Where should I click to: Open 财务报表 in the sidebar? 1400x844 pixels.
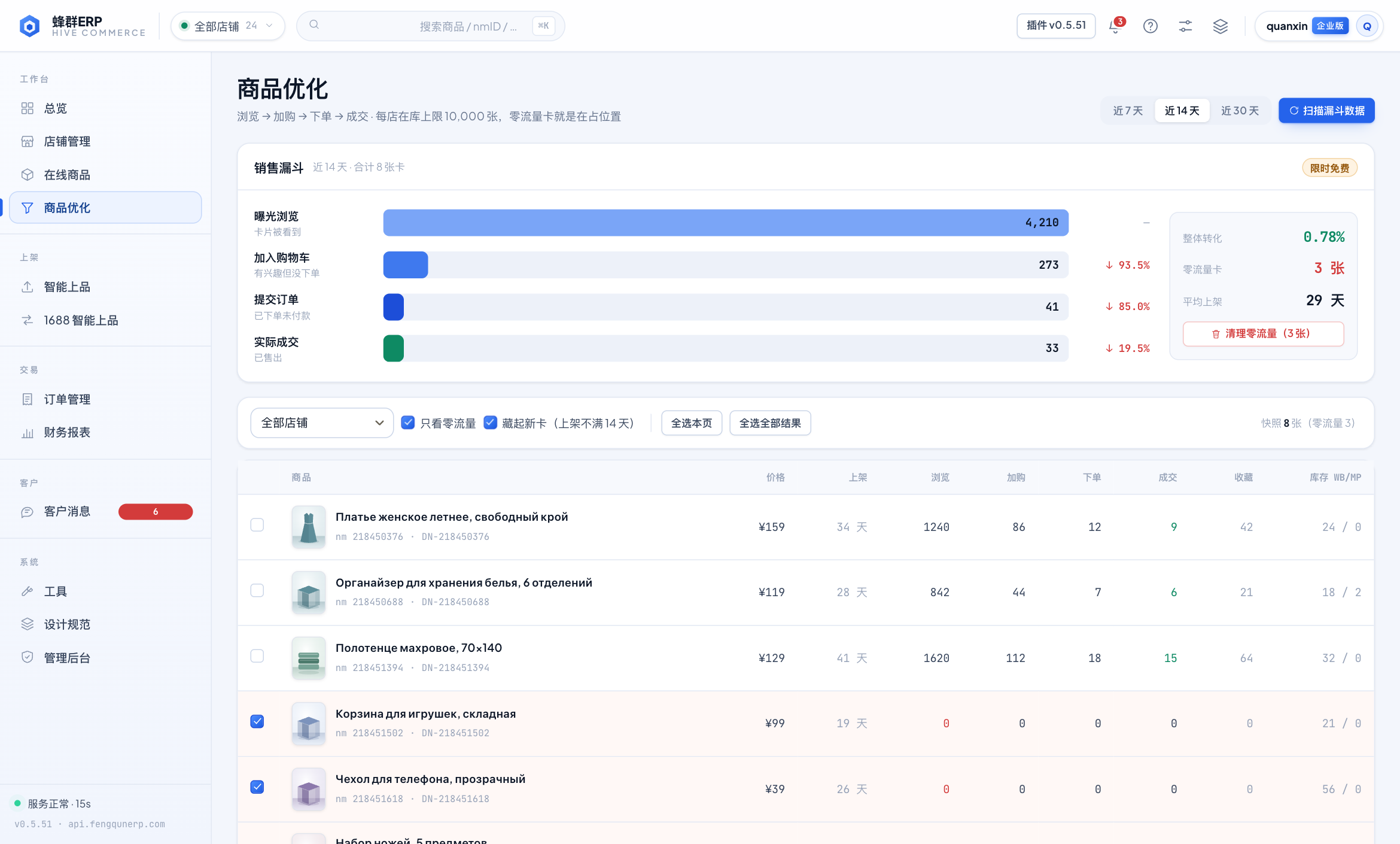[x=105, y=432]
